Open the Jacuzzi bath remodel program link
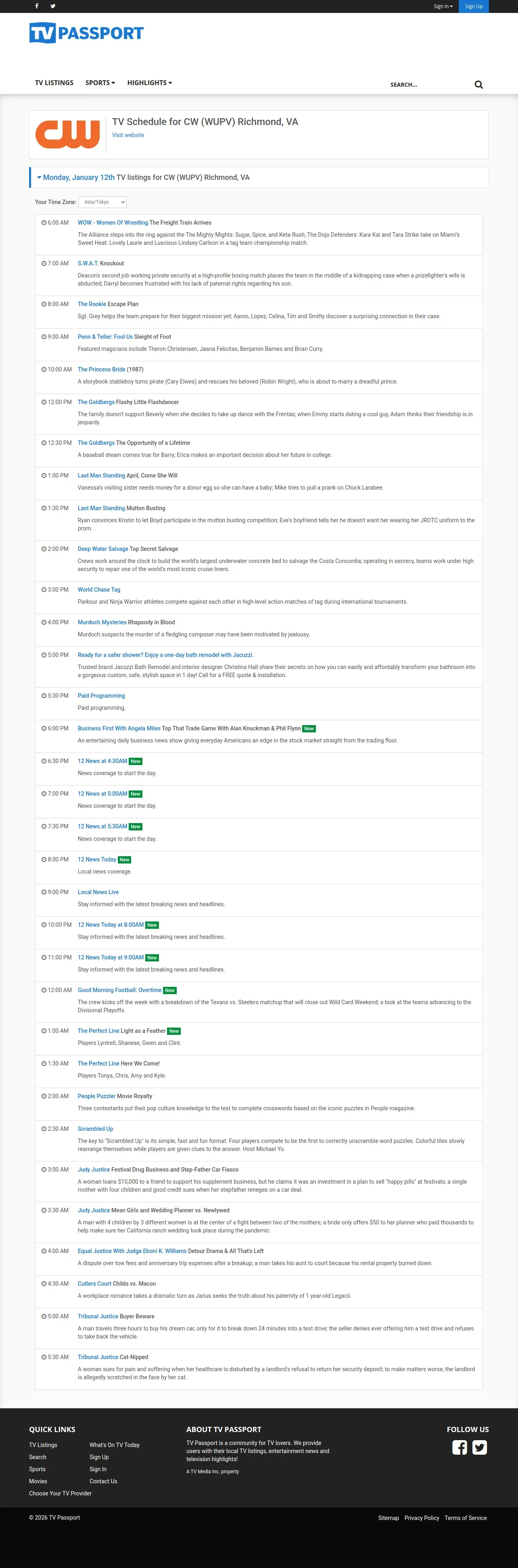 (x=165, y=655)
